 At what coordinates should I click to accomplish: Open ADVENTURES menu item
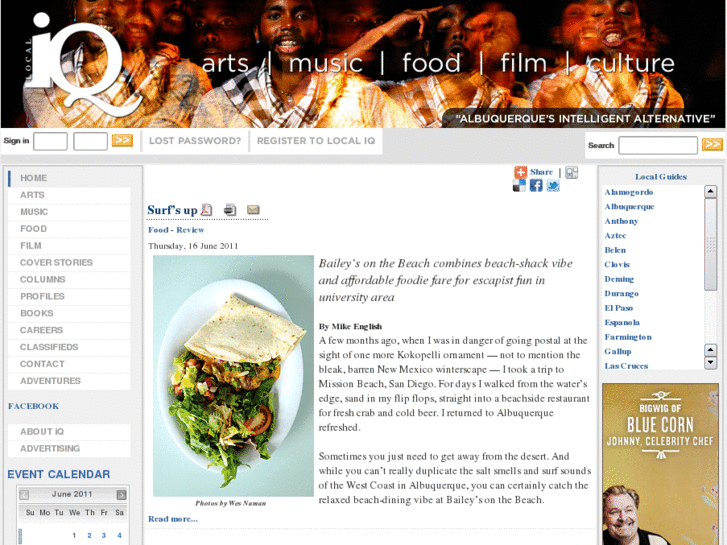[x=69, y=381]
